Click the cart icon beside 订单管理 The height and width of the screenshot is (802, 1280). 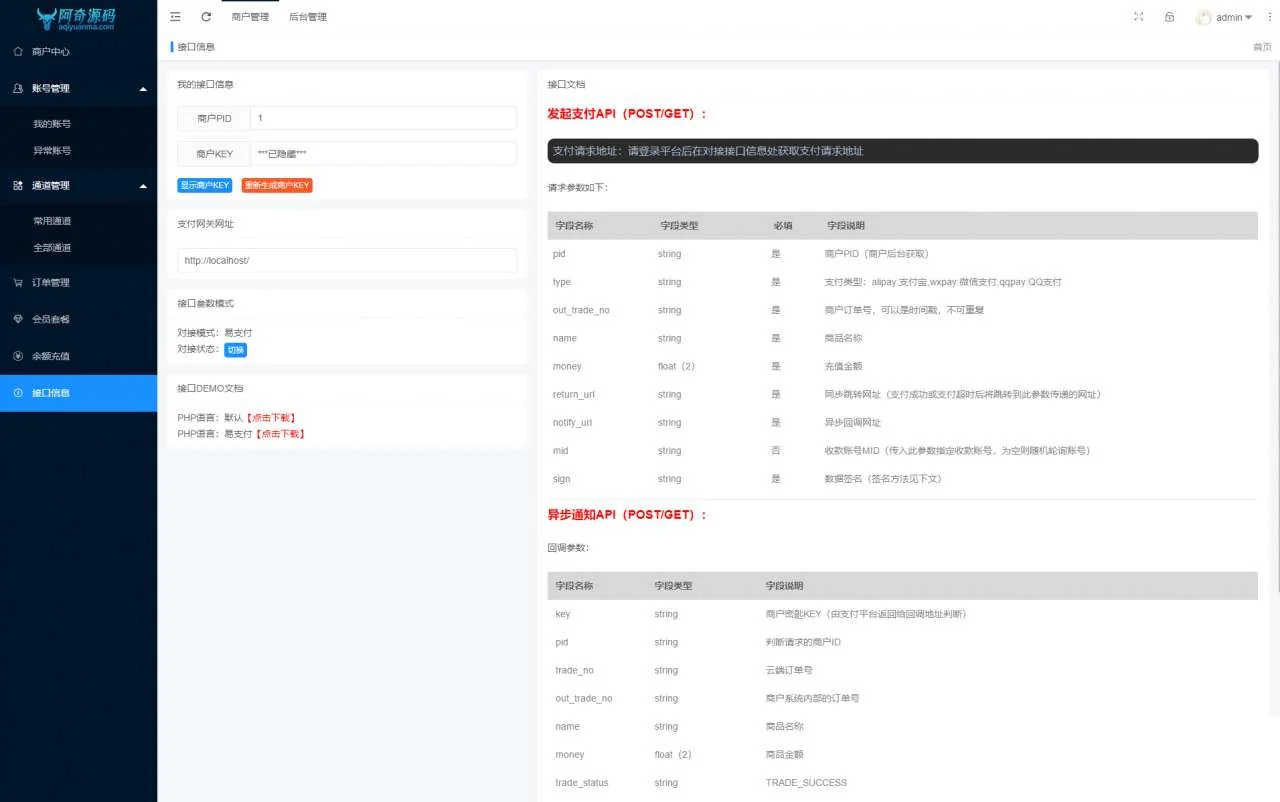pos(18,283)
